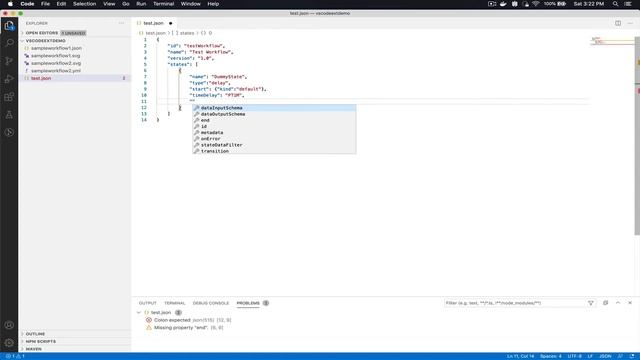Click the line and column indicator
640x360 pixels.
pos(520,356)
